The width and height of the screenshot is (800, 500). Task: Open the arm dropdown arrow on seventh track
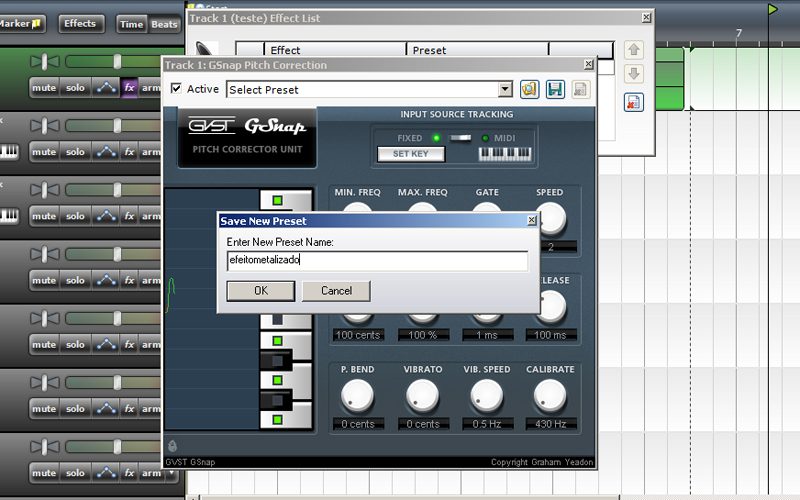pos(172,473)
